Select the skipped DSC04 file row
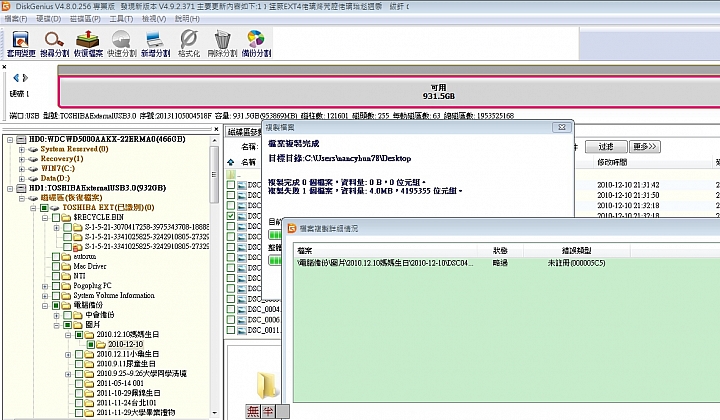720x420 pixels. (x=506, y=263)
